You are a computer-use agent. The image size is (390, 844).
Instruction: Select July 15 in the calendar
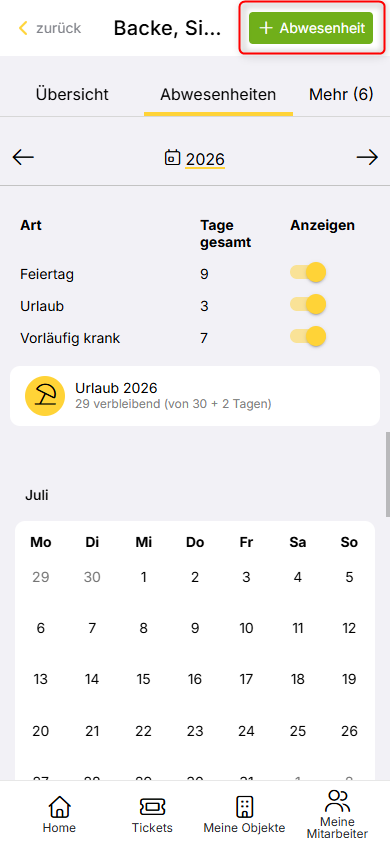pyautogui.click(x=144, y=679)
